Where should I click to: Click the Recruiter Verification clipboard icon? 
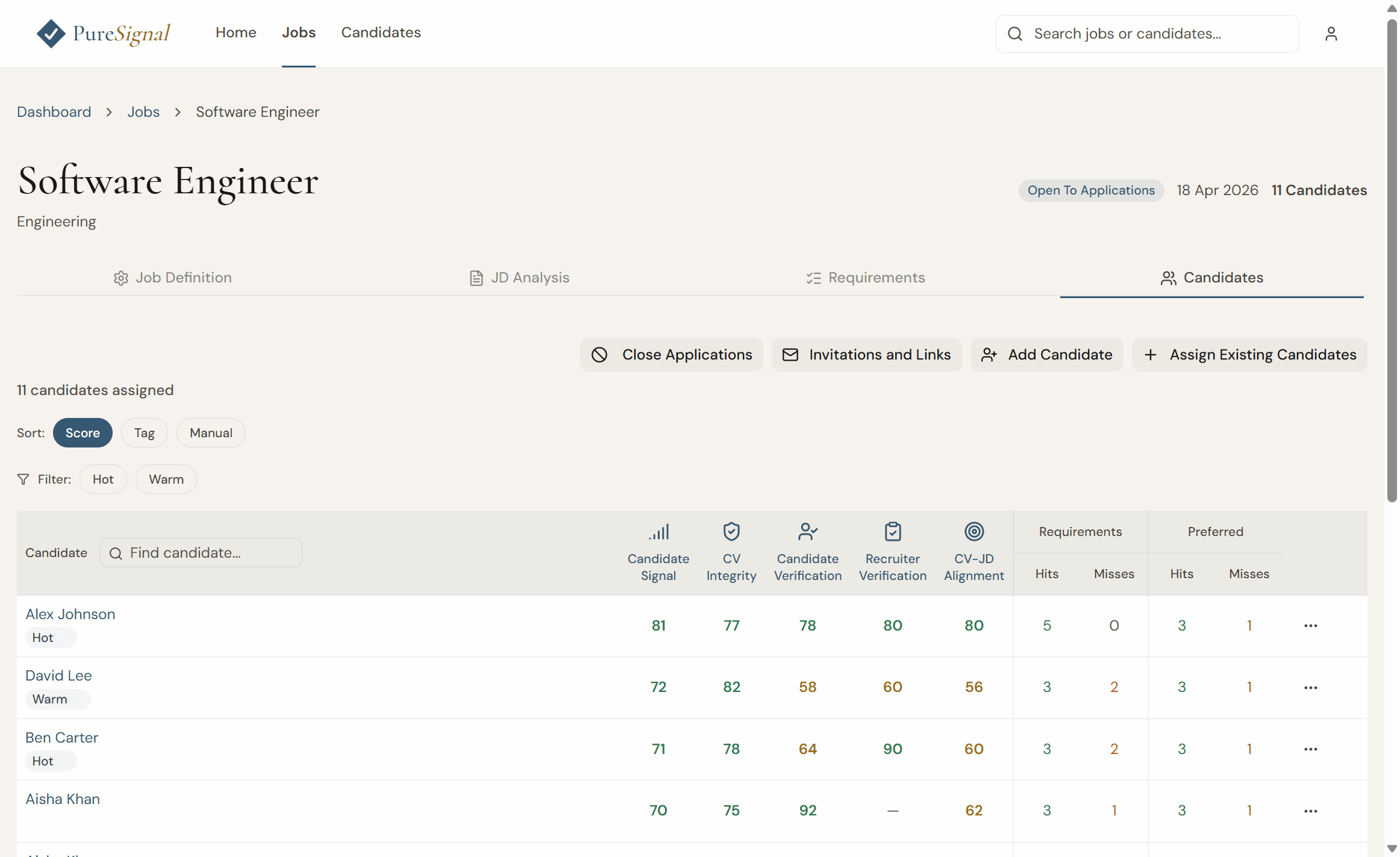pyautogui.click(x=893, y=532)
